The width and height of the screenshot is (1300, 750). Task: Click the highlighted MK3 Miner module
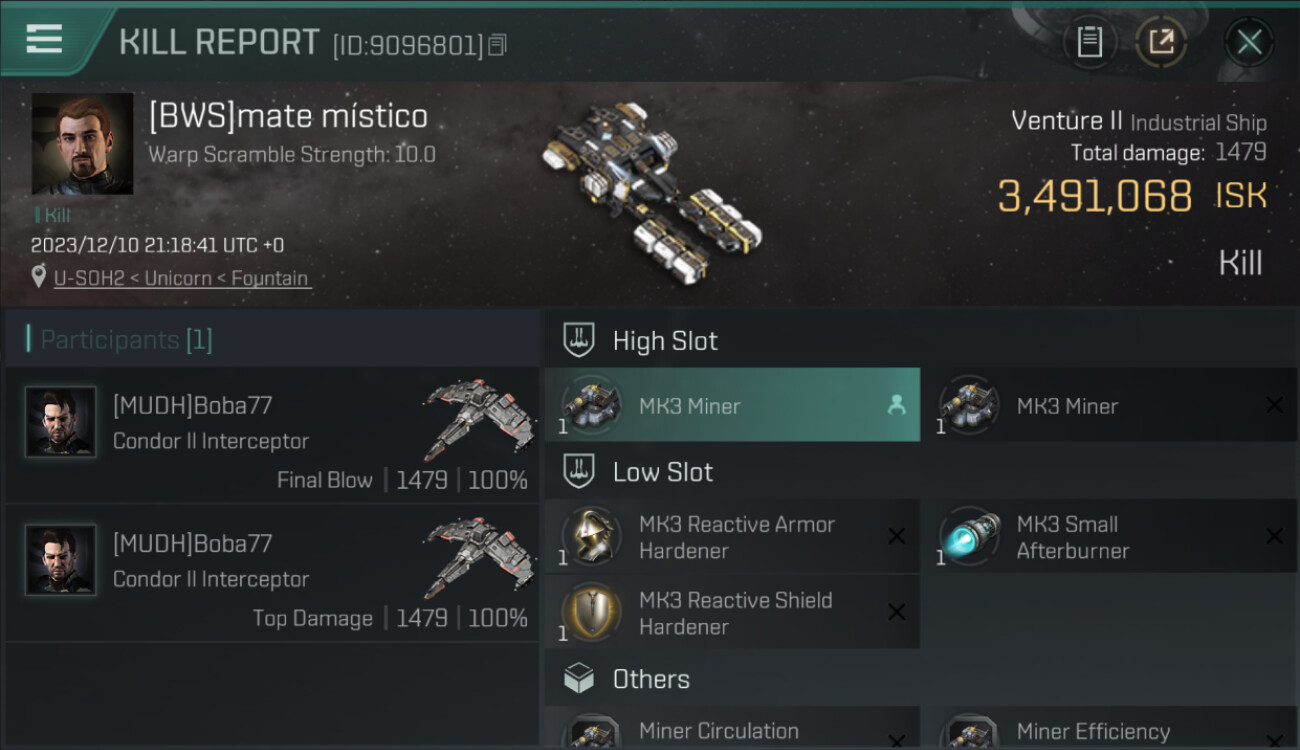click(732, 405)
